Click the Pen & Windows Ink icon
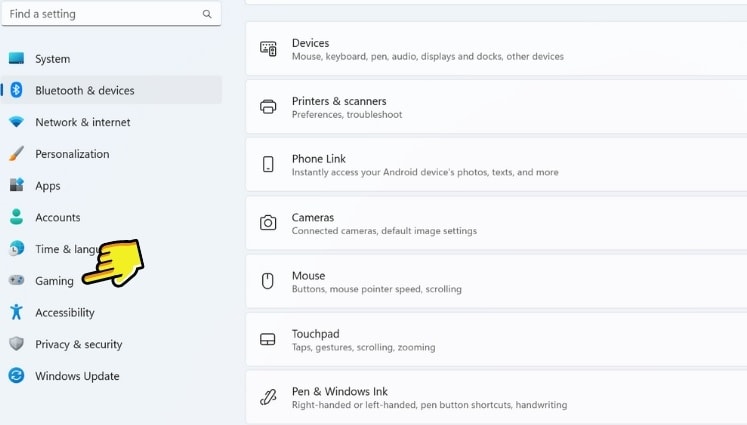 click(x=268, y=397)
